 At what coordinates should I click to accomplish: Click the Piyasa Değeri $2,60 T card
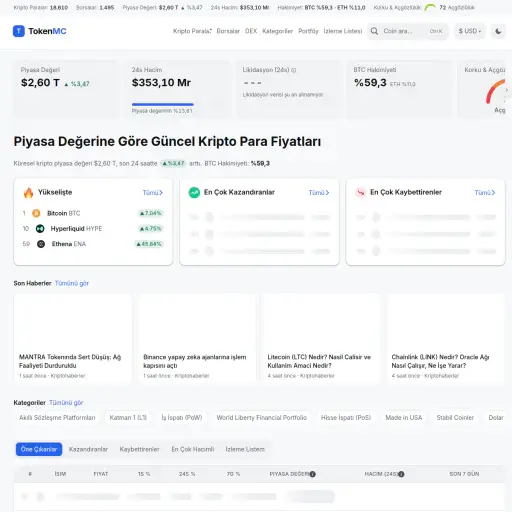point(66,89)
